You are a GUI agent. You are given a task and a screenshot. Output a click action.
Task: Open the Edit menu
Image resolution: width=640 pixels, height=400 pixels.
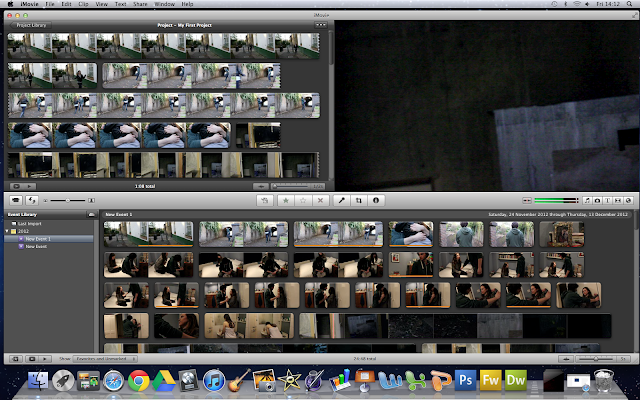[66, 4]
